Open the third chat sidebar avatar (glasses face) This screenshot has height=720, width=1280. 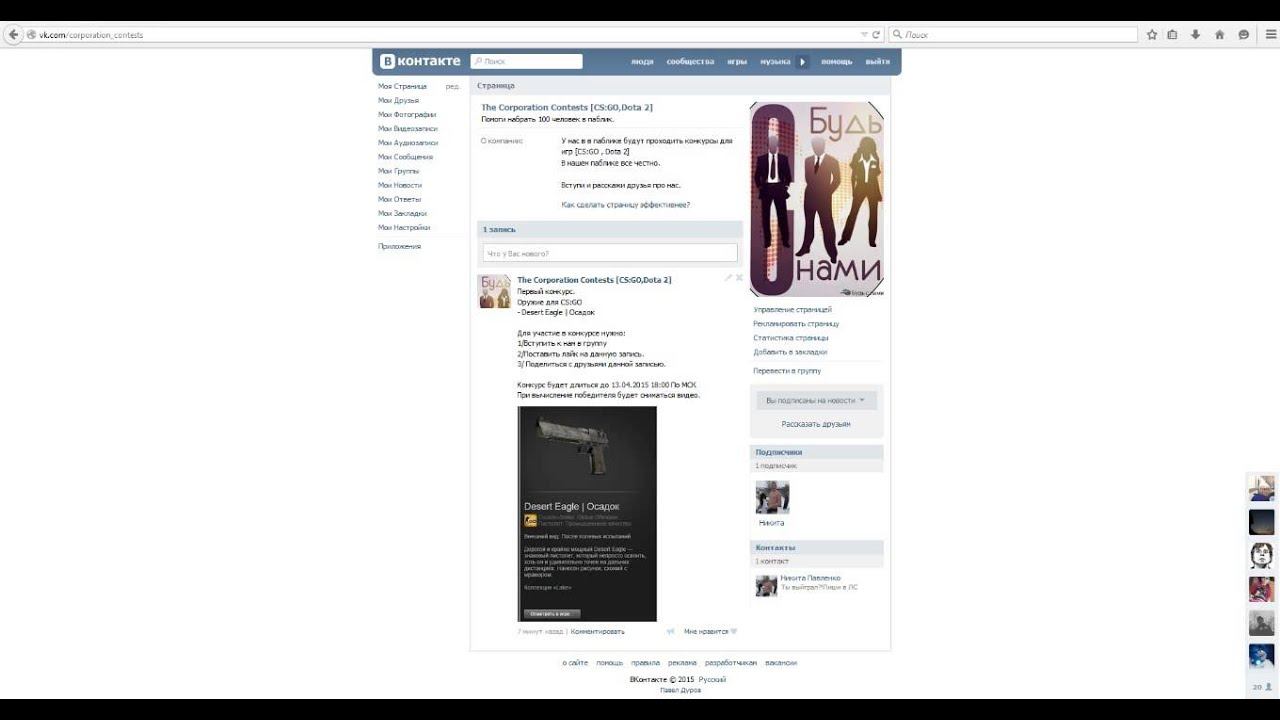[x=1261, y=555]
